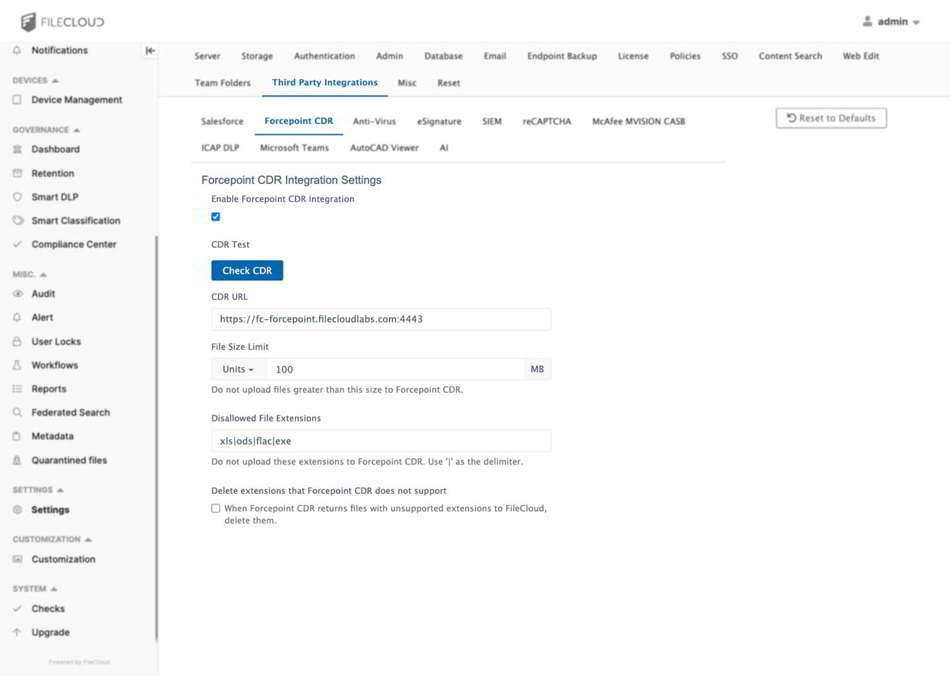Open the Content Search settings tab

[790, 56]
